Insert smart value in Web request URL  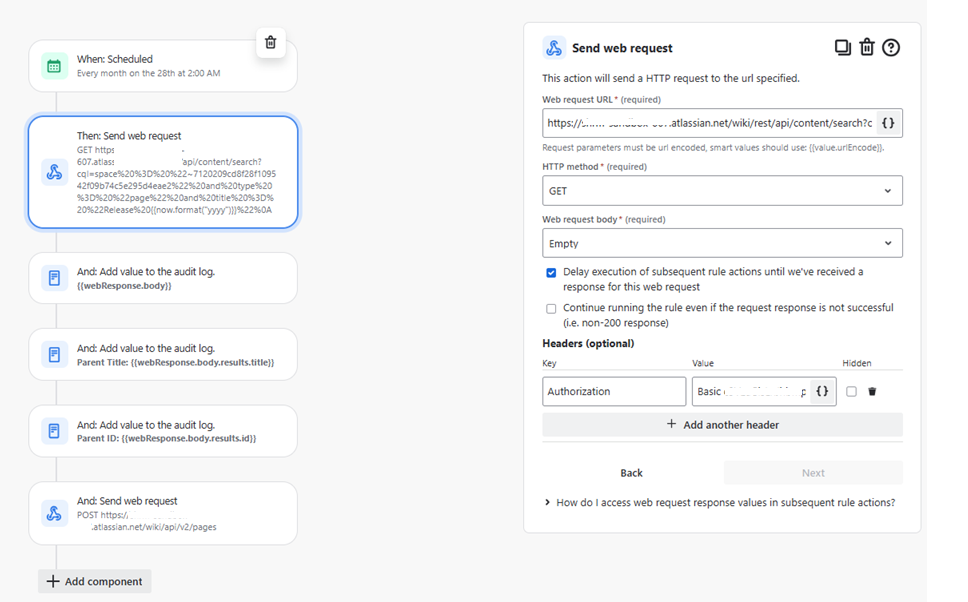pos(888,123)
